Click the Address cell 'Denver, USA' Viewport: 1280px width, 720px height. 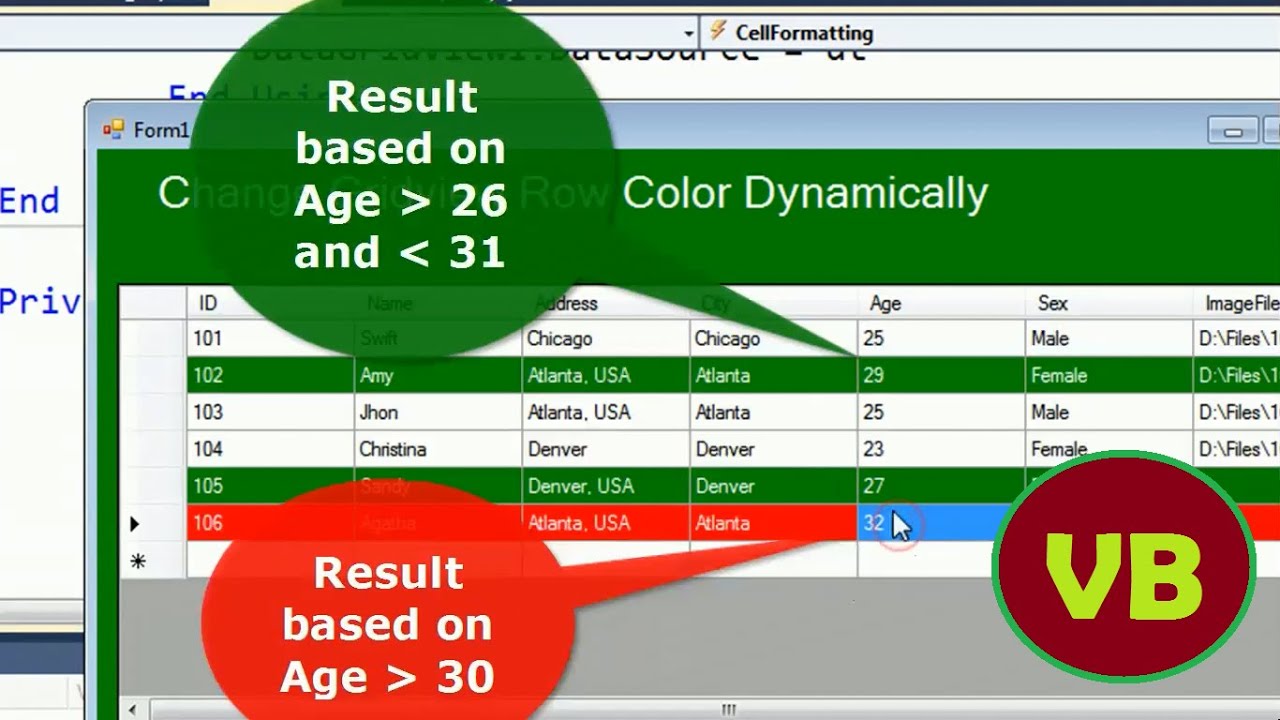point(606,487)
